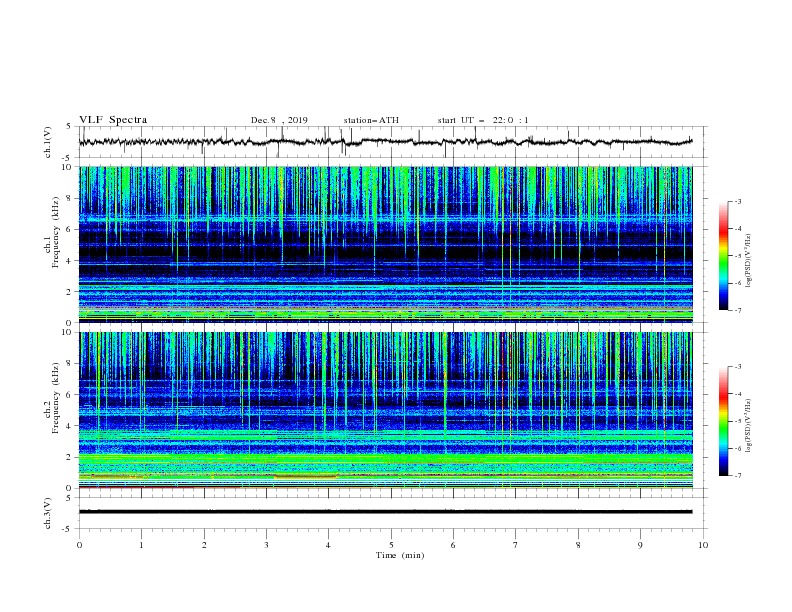Click time-axis tick label "1"

pyautogui.click(x=141, y=545)
